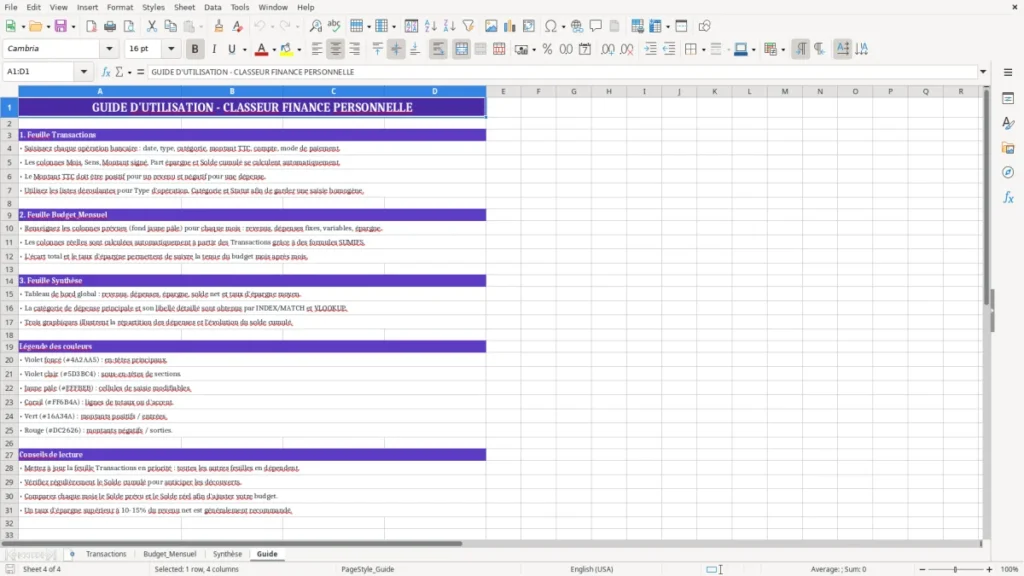Insert a chart

[x=510, y=26]
